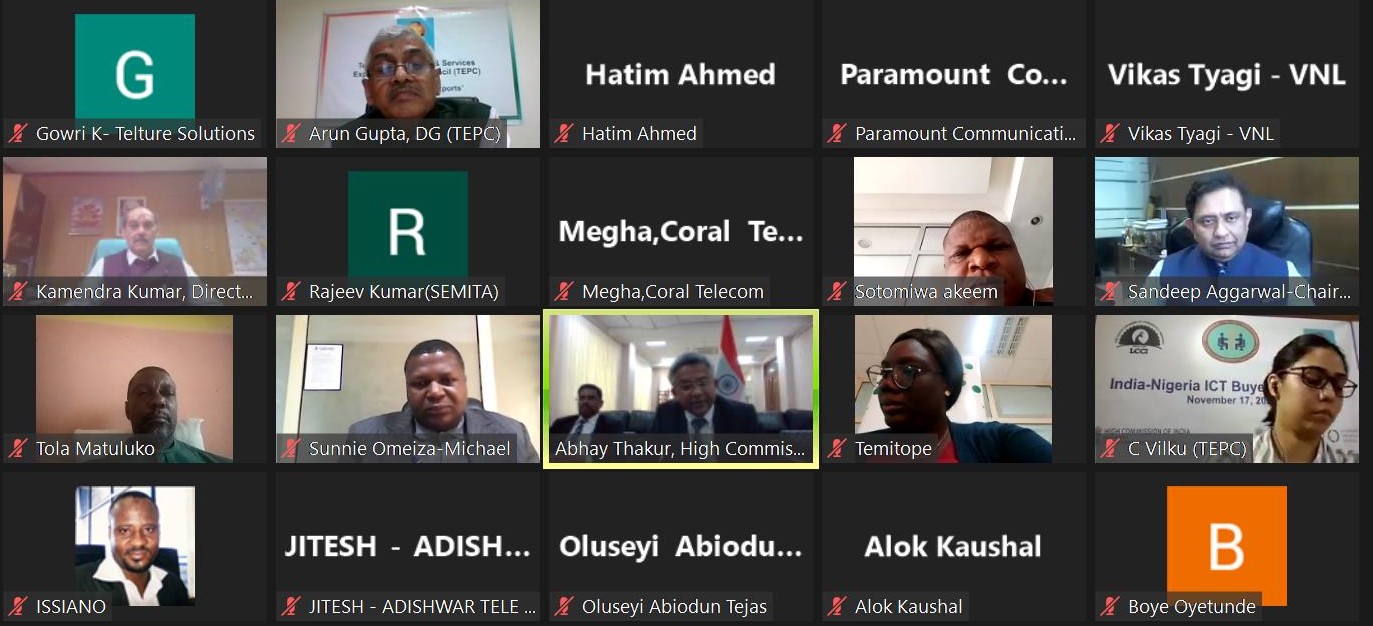
Task: Click muted mic icon next to ISSIANO
Action: (18, 607)
